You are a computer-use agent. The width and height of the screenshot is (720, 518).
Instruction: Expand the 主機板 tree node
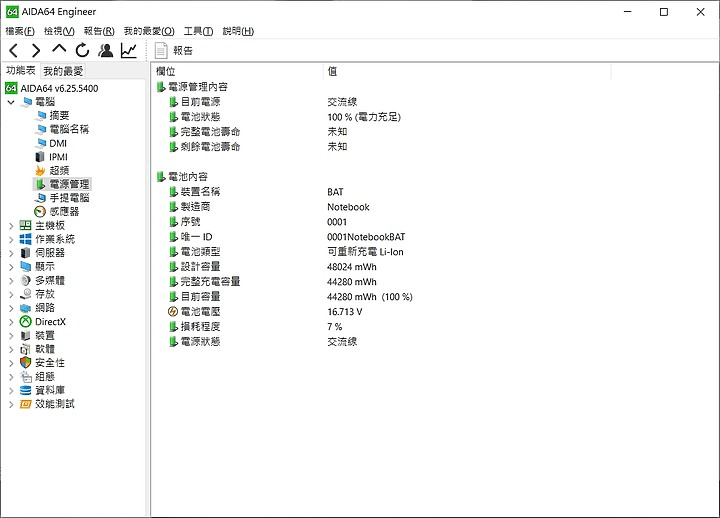[11, 225]
